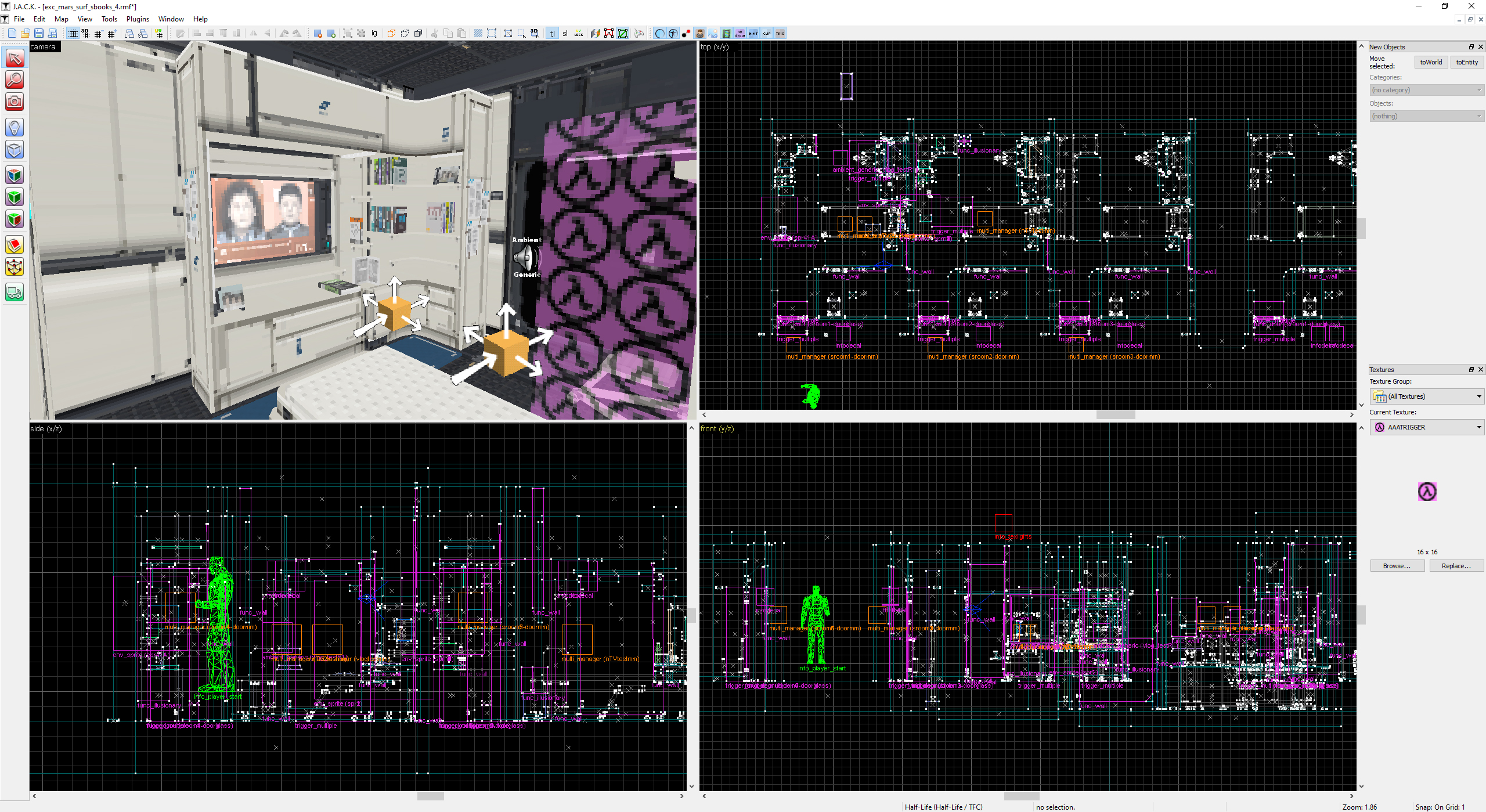1486x812 pixels.
Task: Select the Selection (arrow) tool
Action: pos(15,58)
